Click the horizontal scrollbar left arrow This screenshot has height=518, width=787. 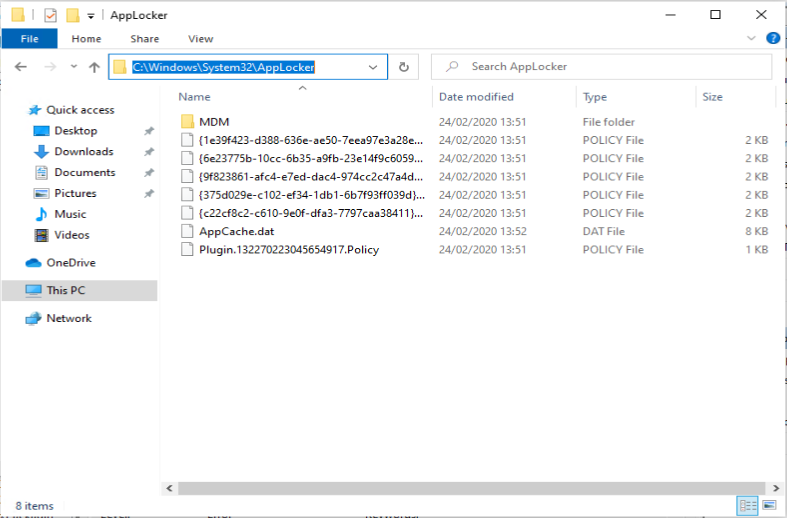click(170, 488)
